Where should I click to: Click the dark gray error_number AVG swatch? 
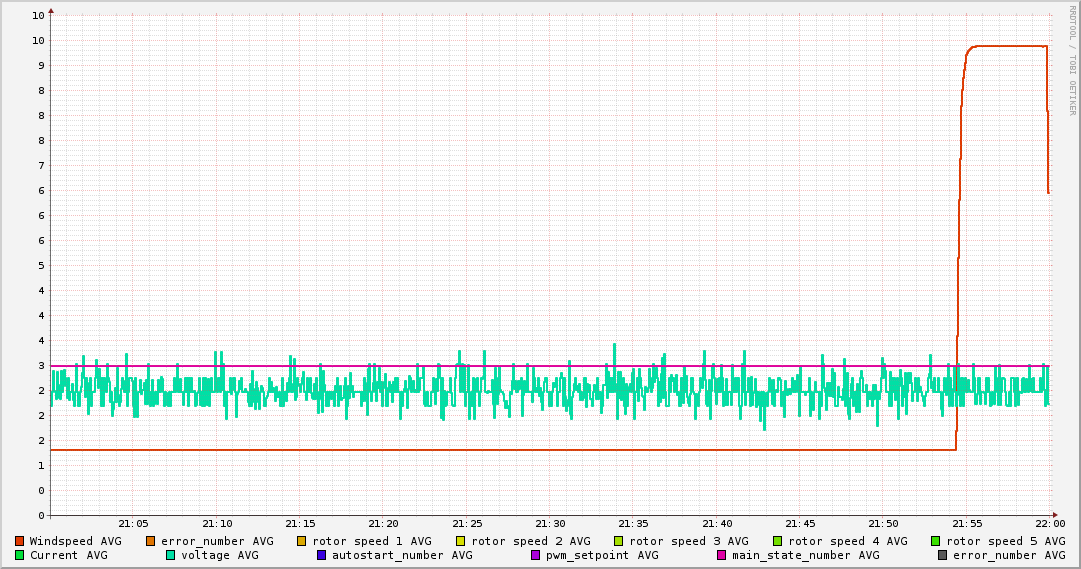tap(943, 555)
